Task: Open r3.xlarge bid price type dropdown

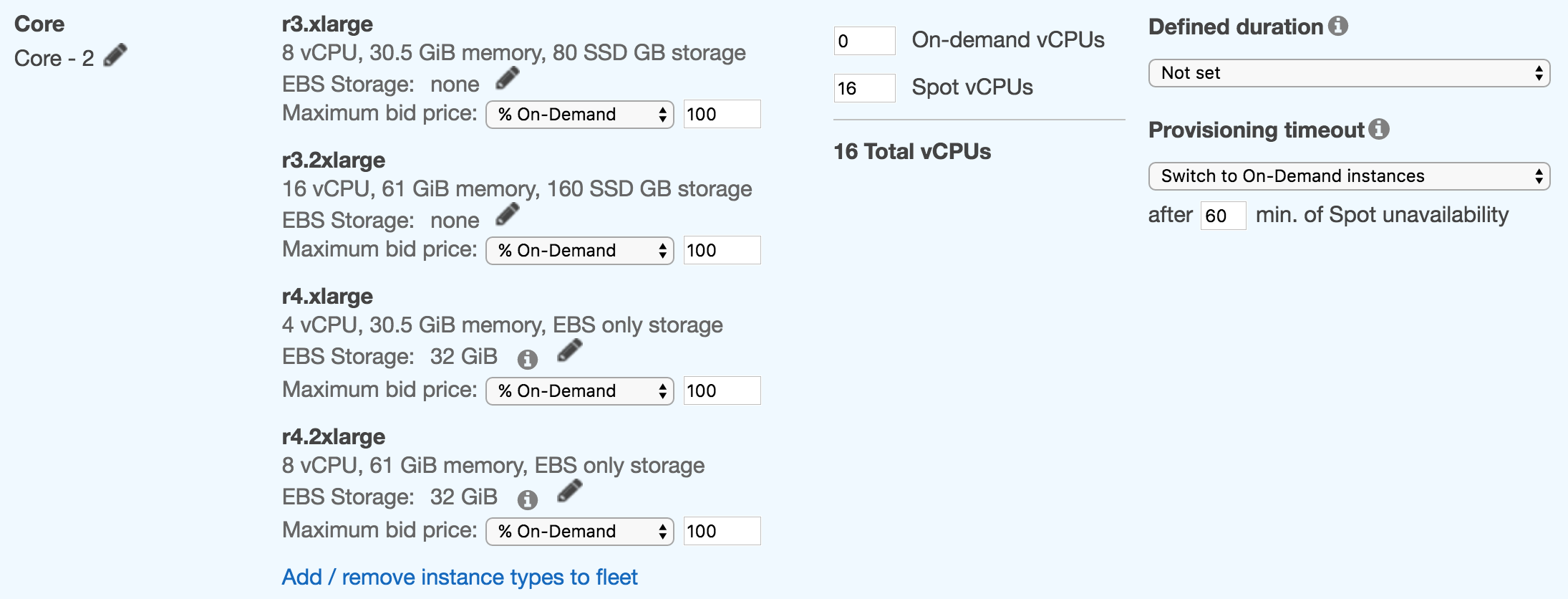Action: 579,115
